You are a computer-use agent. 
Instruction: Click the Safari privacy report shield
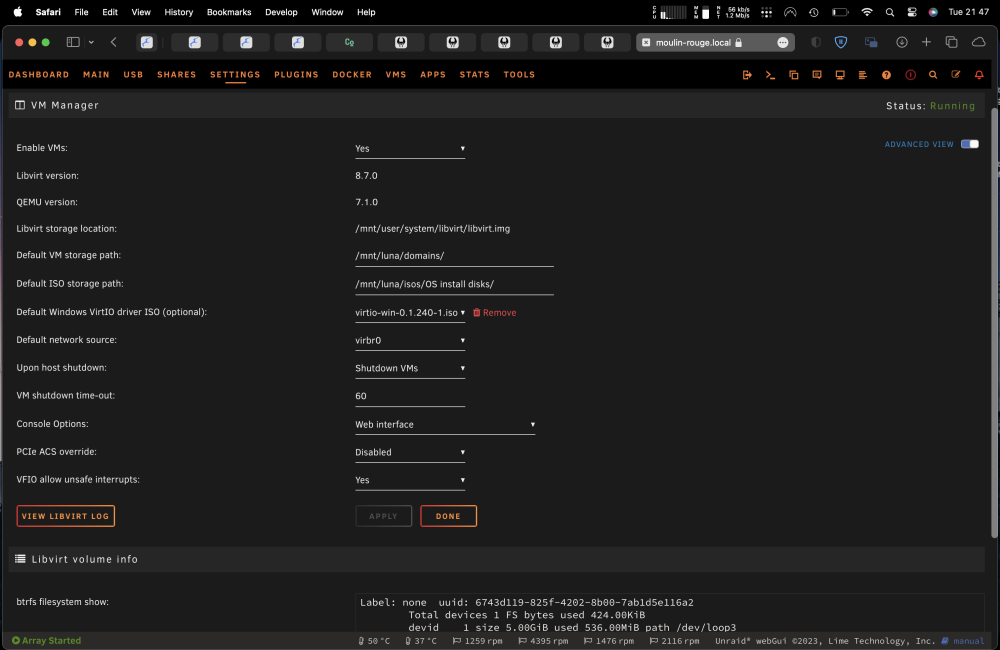pyautogui.click(x=816, y=42)
